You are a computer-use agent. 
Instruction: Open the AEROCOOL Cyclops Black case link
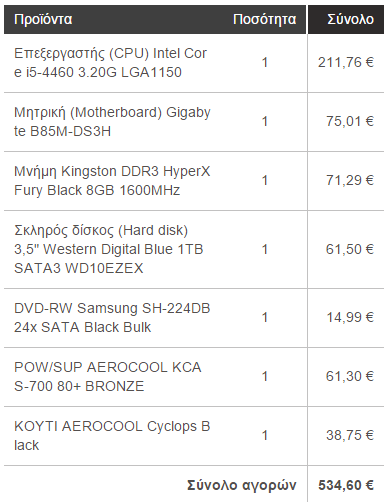[x=112, y=436]
